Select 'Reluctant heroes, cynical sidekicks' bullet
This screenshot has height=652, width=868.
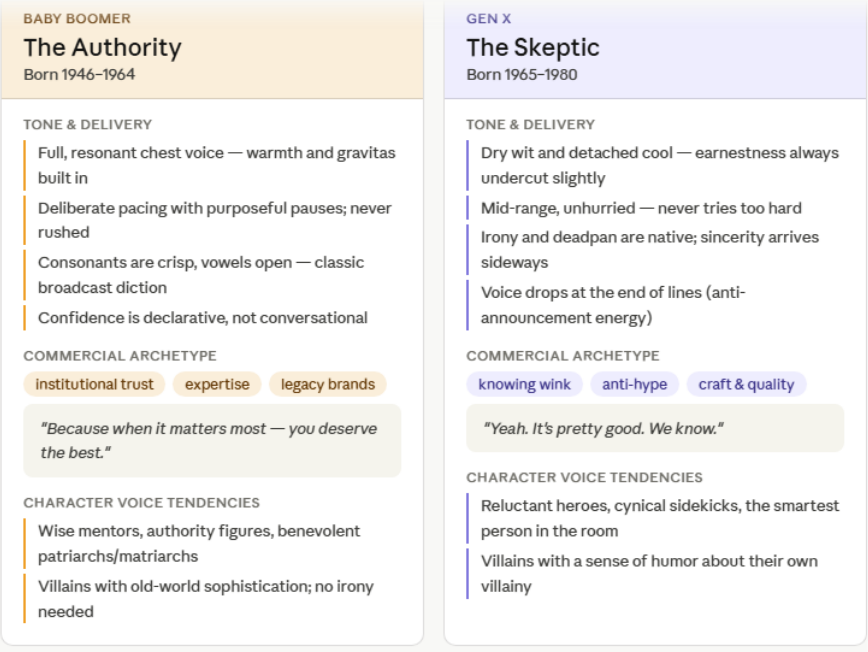(x=659, y=518)
